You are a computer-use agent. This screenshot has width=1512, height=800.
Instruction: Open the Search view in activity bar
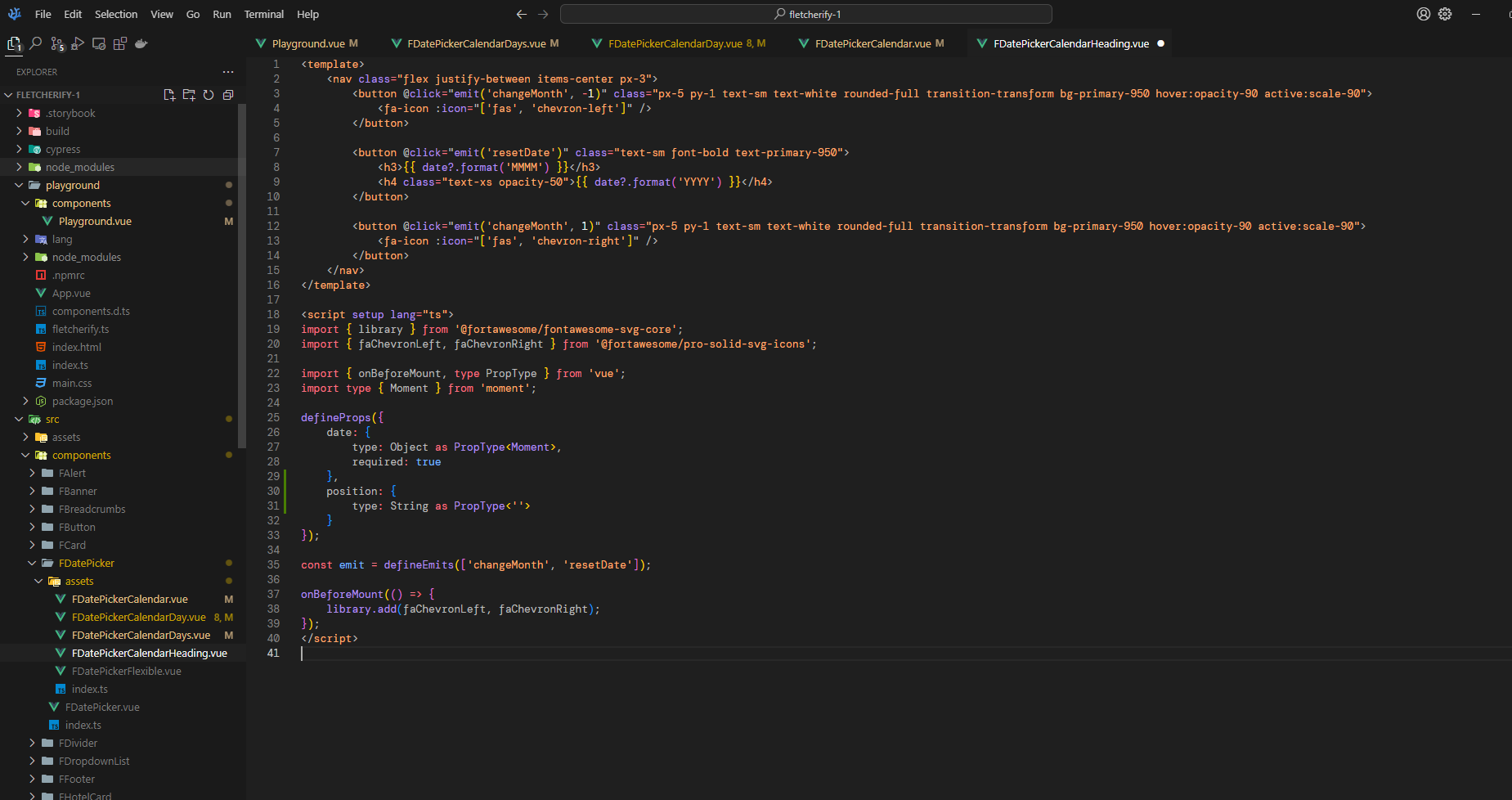point(36,43)
